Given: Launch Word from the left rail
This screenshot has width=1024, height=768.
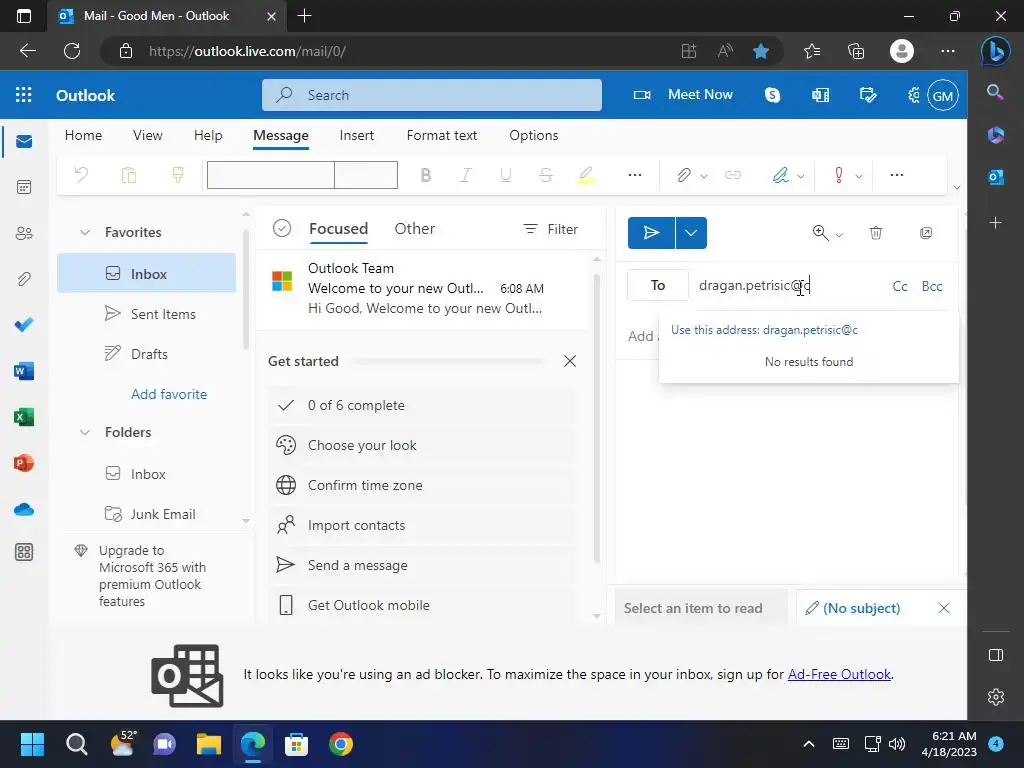Looking at the screenshot, I should tap(24, 371).
